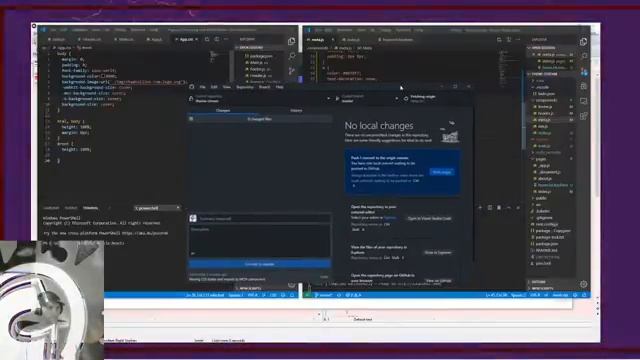
Task: Open Help menu in GitHub Desktop
Action: coord(280,87)
